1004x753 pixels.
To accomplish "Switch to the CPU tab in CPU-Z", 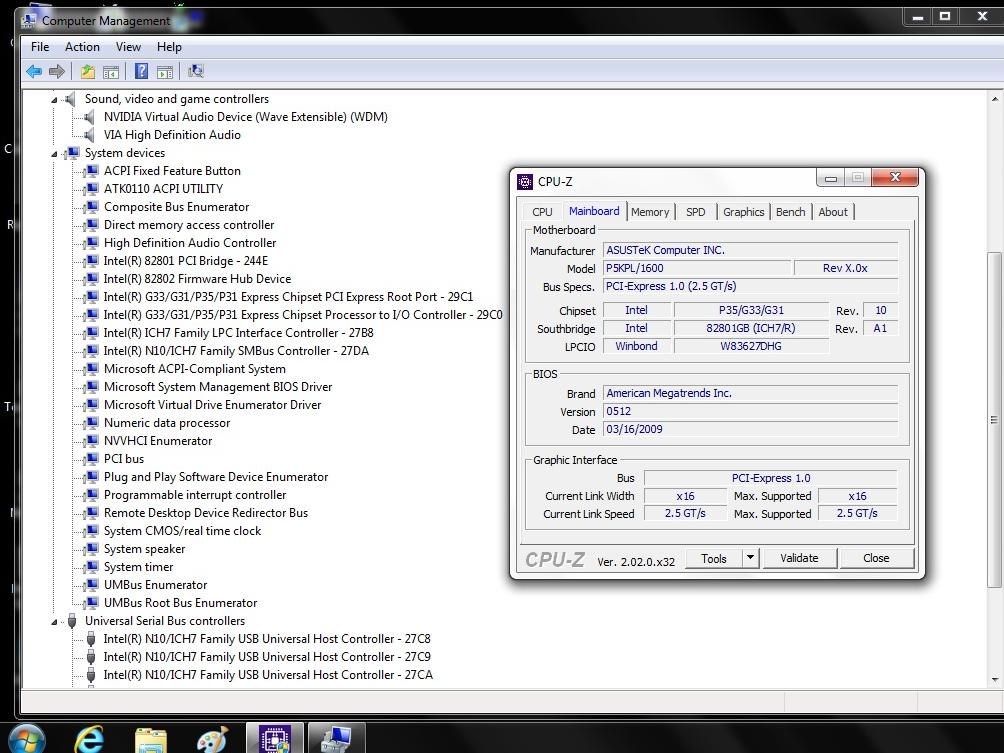I will click(x=542, y=212).
